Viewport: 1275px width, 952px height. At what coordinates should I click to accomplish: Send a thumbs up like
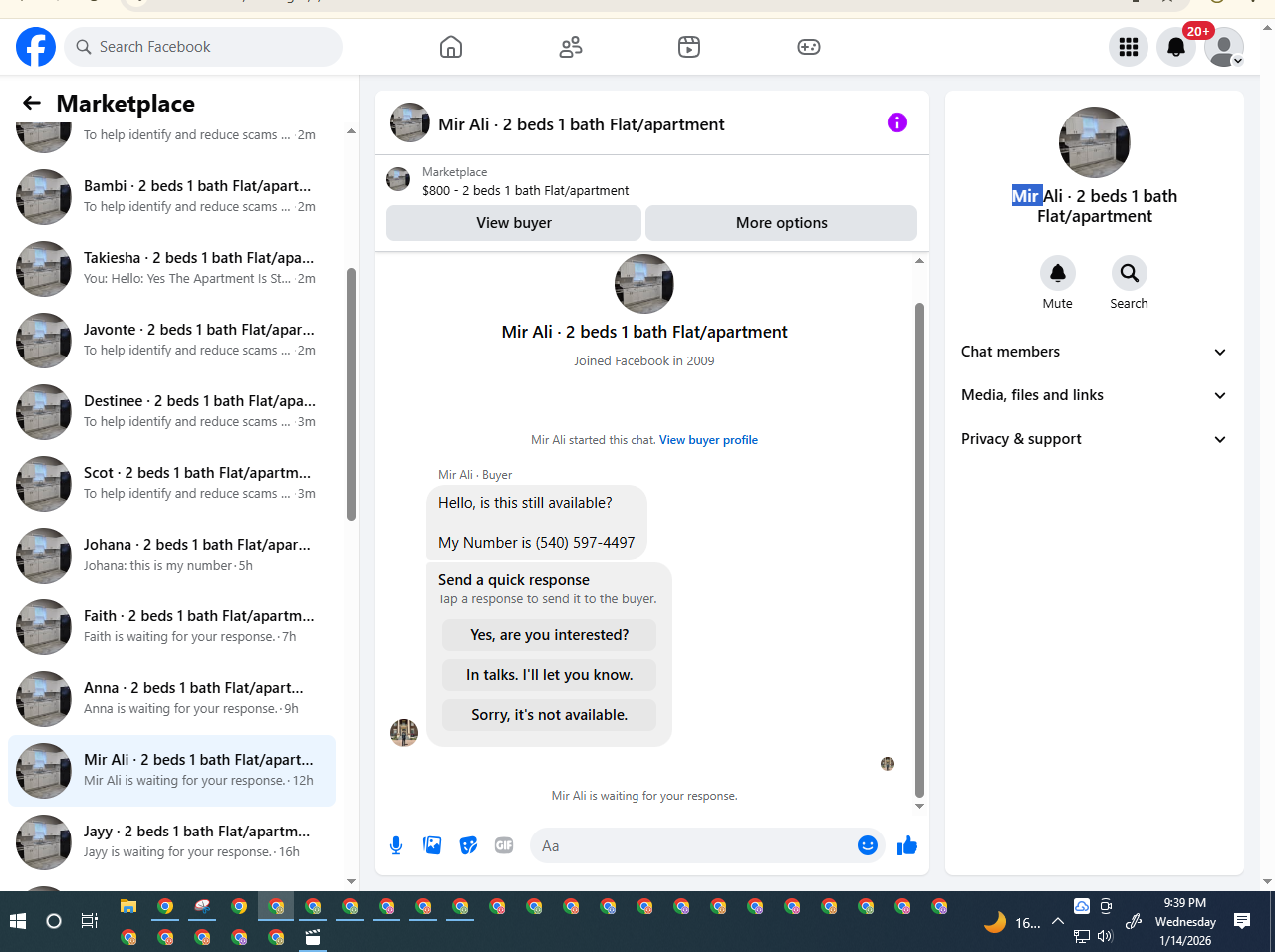pos(907,845)
